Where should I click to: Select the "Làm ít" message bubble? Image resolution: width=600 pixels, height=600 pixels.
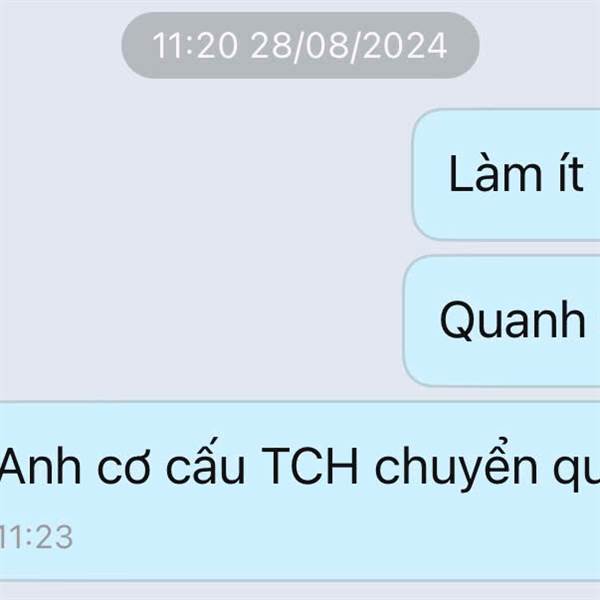click(x=506, y=174)
